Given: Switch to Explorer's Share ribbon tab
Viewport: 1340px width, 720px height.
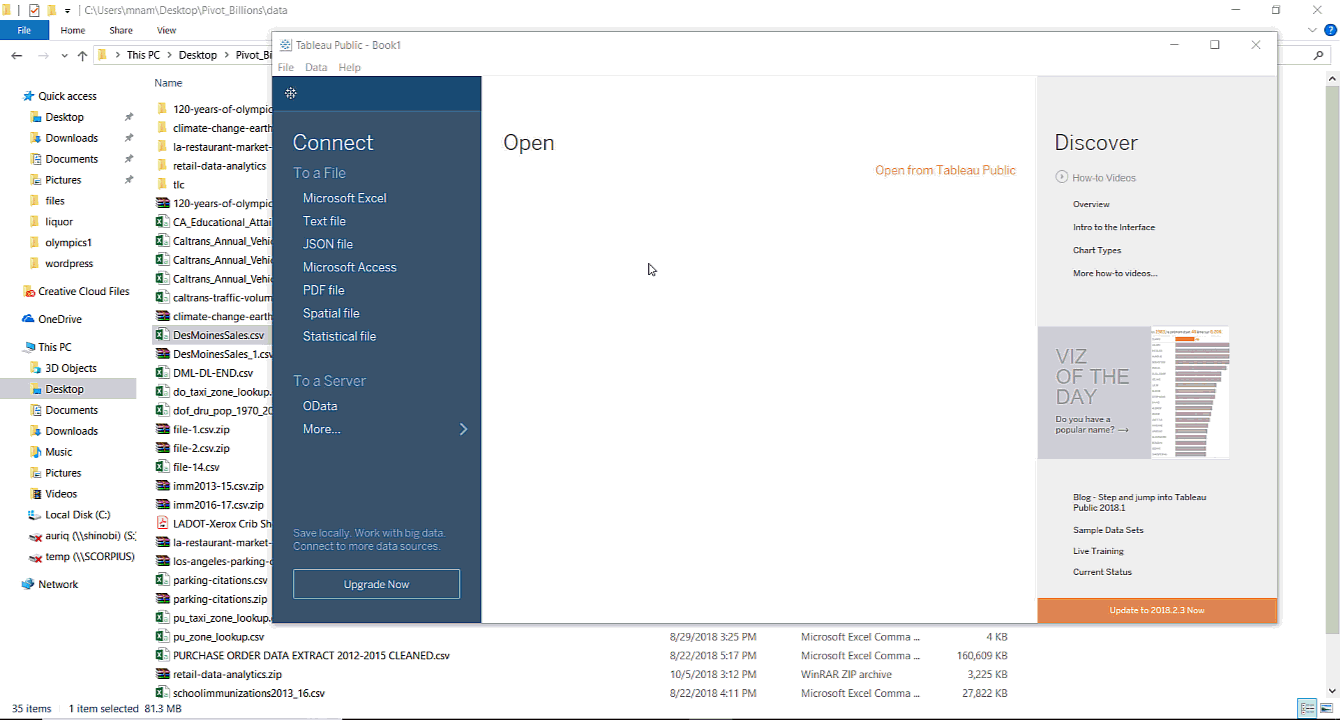Looking at the screenshot, I should pyautogui.click(x=121, y=30).
